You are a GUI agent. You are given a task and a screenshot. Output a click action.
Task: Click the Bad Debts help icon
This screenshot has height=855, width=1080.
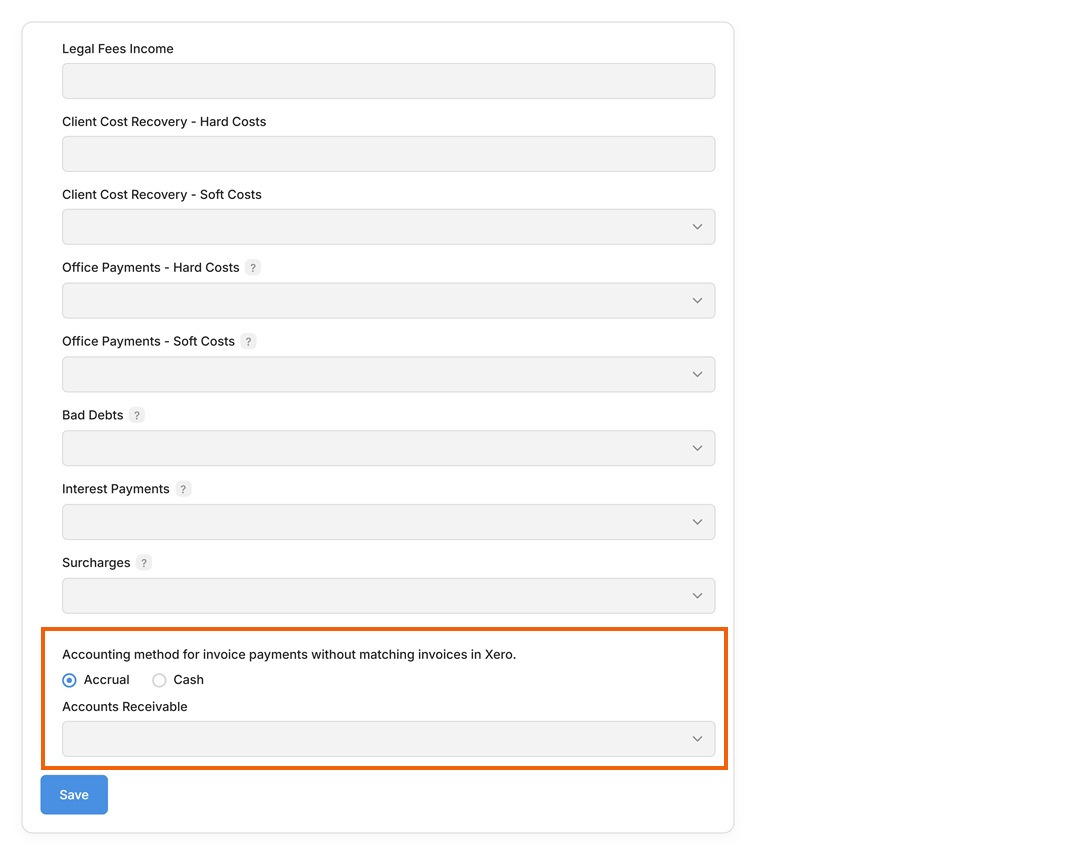(x=137, y=415)
